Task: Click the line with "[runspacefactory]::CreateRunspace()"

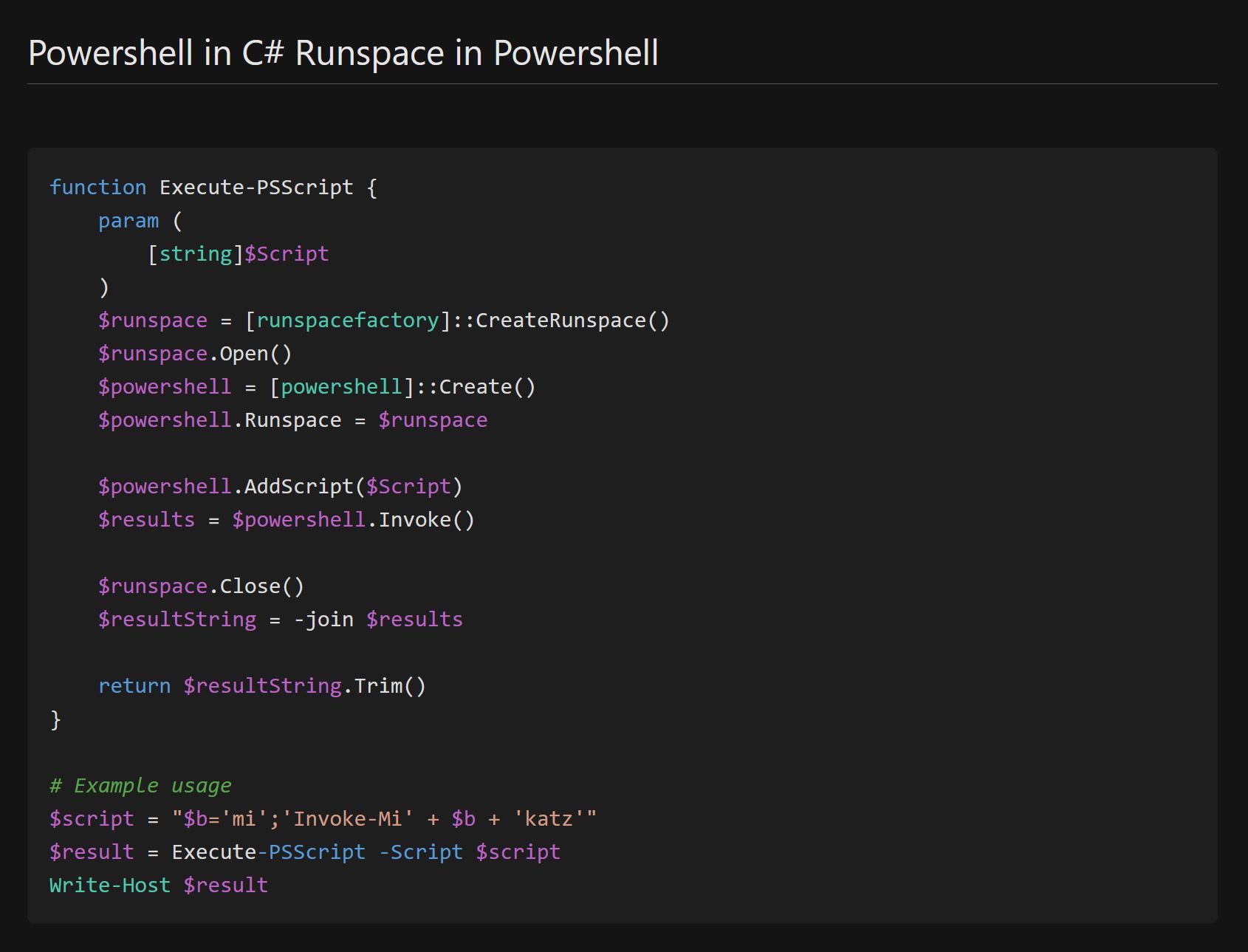Action: click(384, 321)
